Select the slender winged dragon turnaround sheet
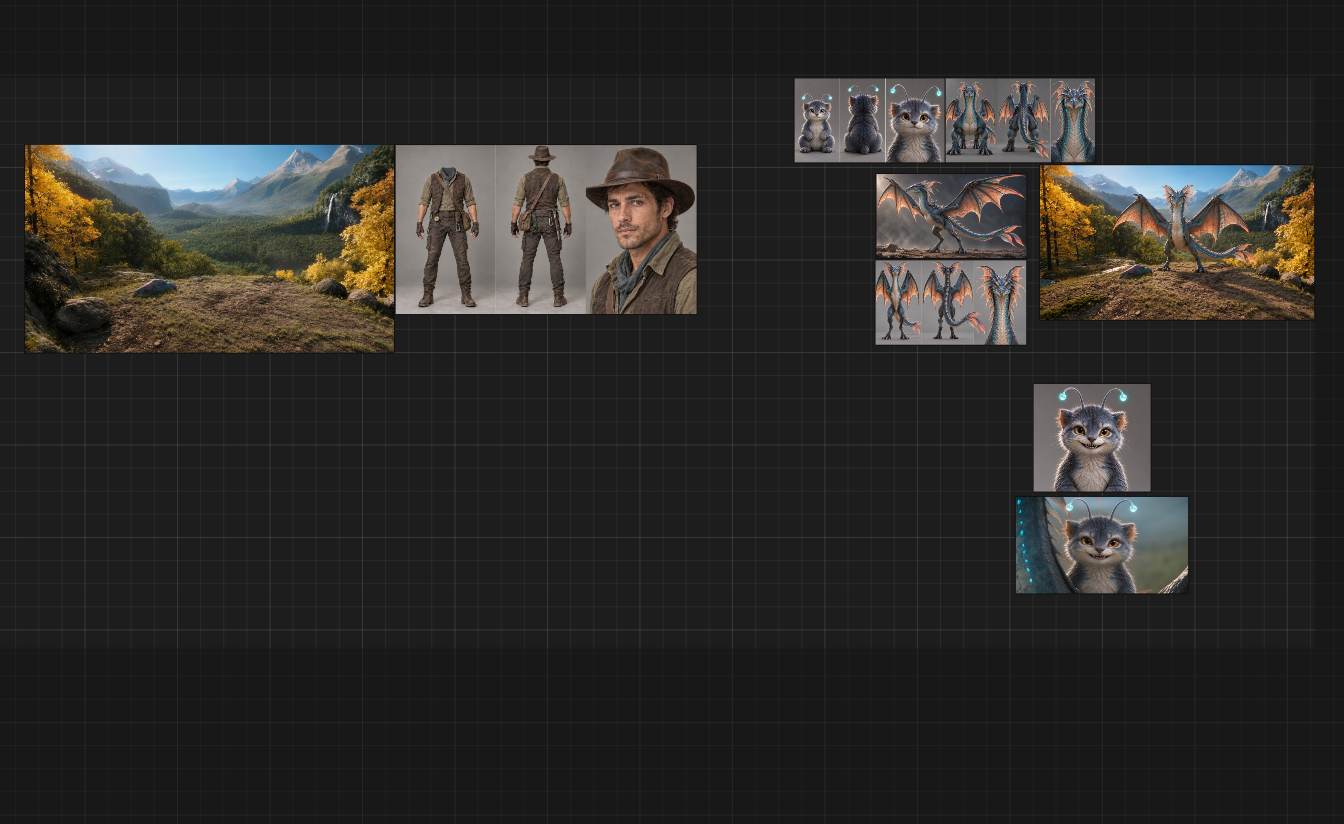1344x824 pixels. pyautogui.click(x=951, y=303)
